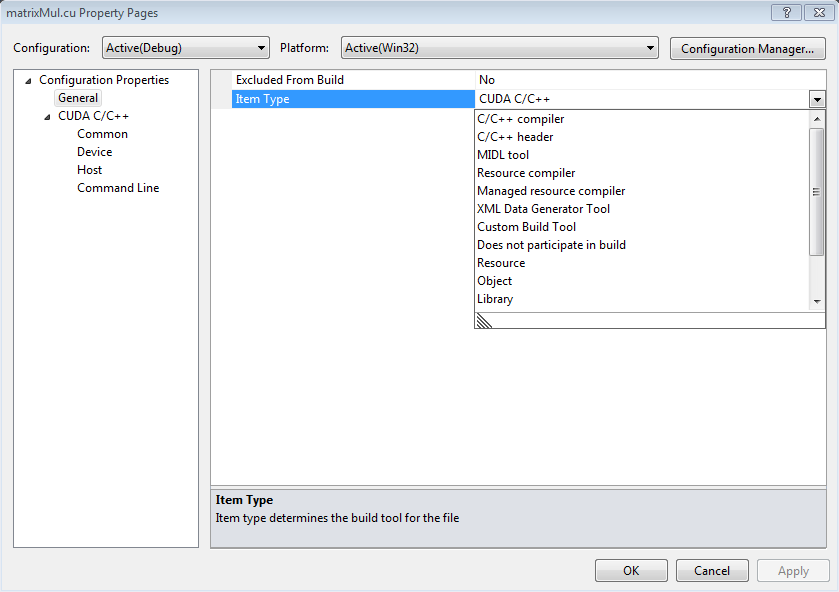Viewport: 839px width, 592px height.
Task: Click the diagonal resize grip below the list
Action: 483,321
